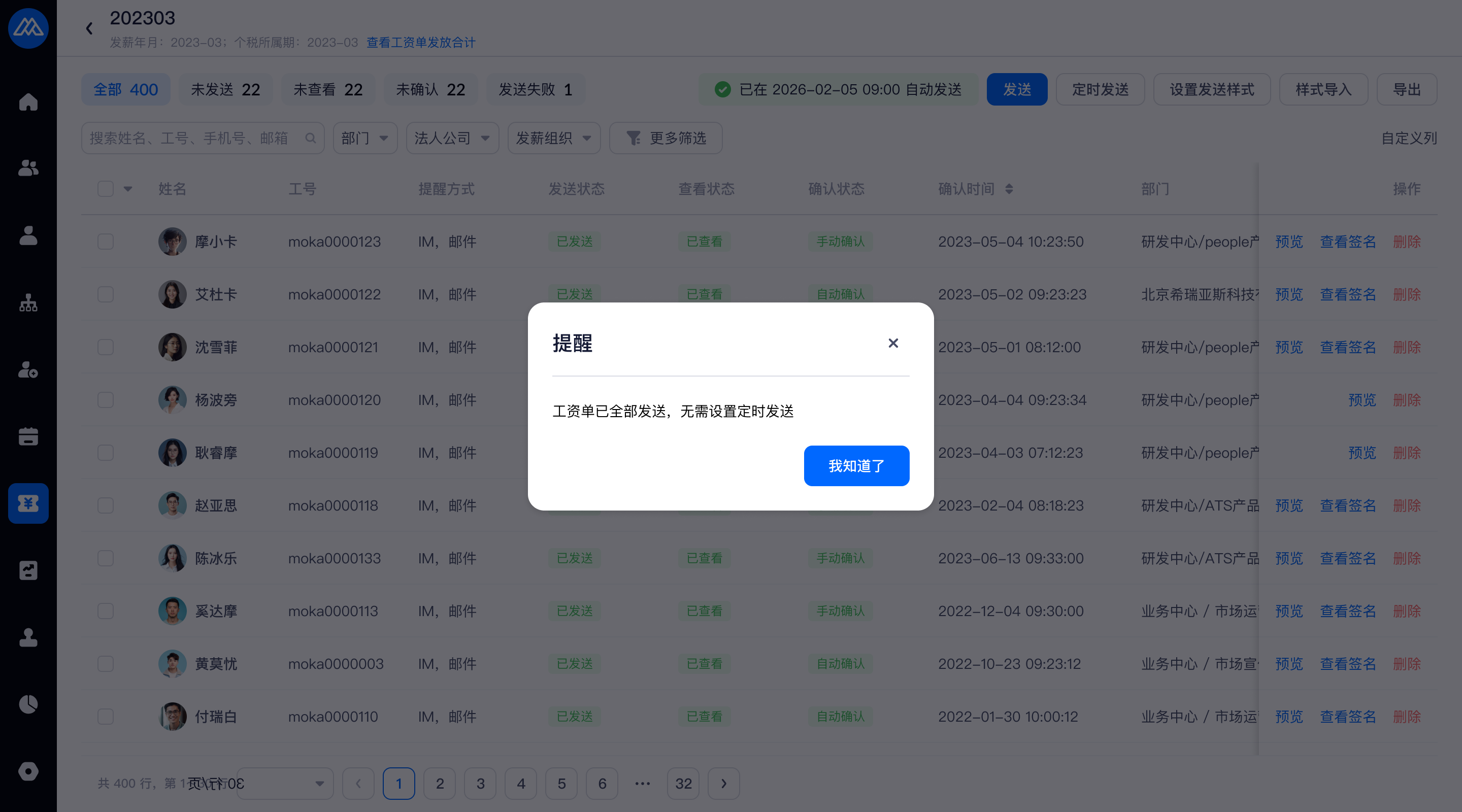Toggle the select-all header checkbox
1462x812 pixels.
106,189
